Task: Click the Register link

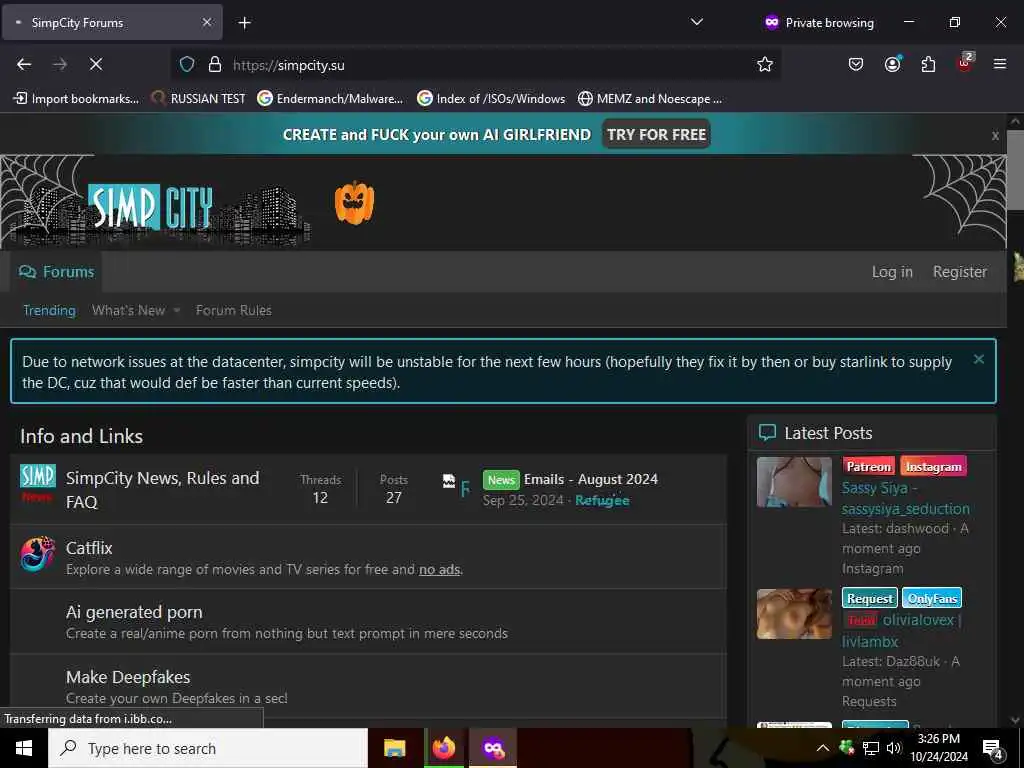Action: point(959,272)
